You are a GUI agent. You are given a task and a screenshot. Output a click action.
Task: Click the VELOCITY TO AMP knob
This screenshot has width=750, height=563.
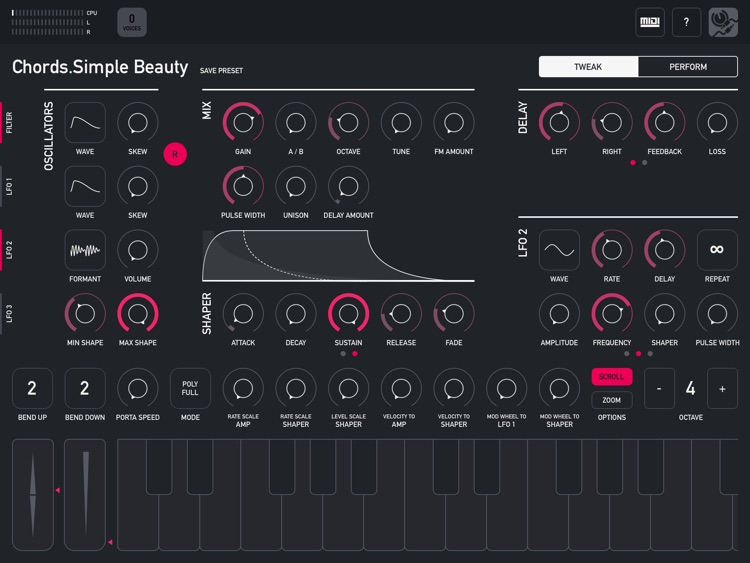click(401, 388)
